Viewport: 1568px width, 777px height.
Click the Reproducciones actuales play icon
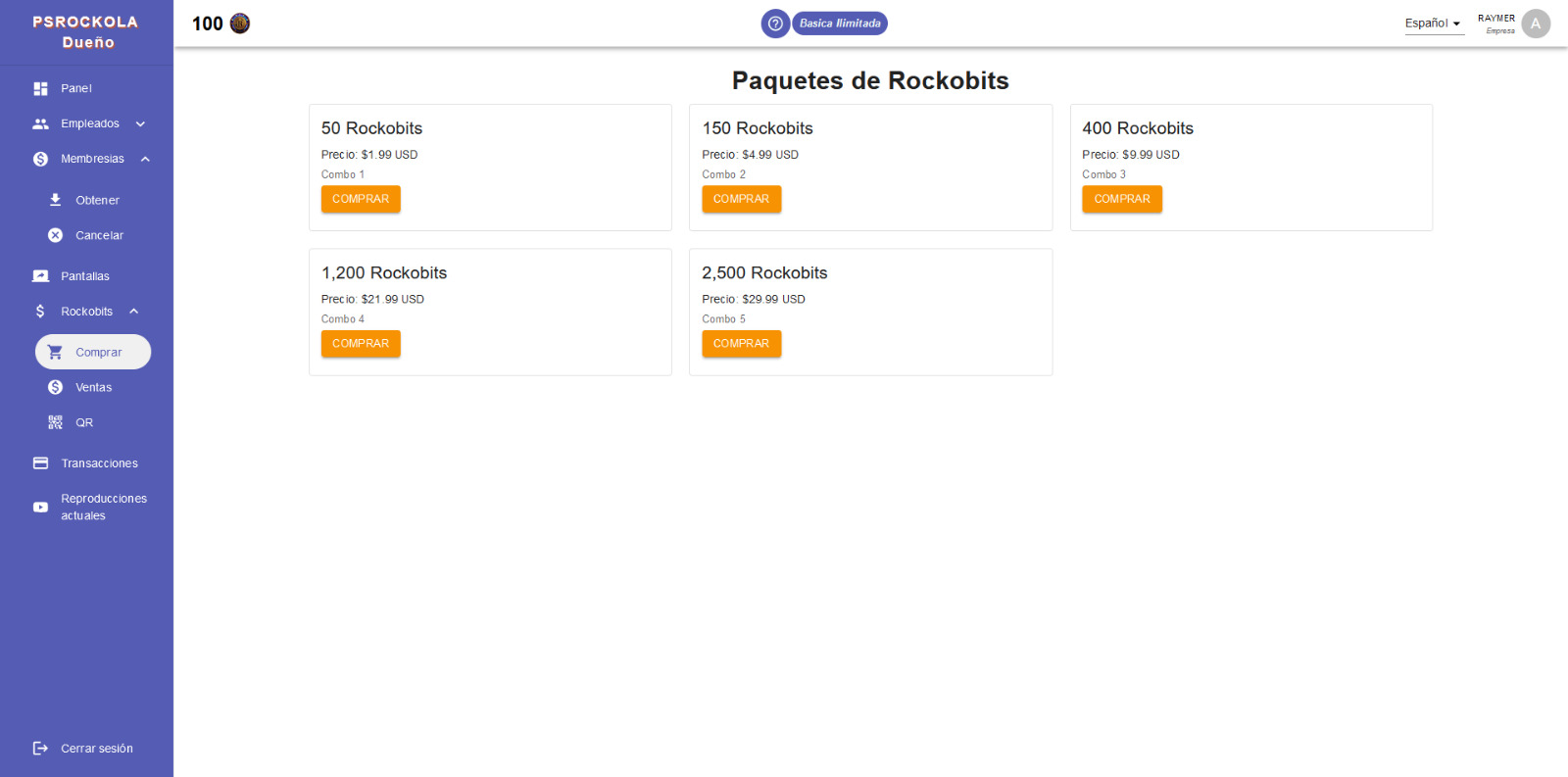pos(40,508)
